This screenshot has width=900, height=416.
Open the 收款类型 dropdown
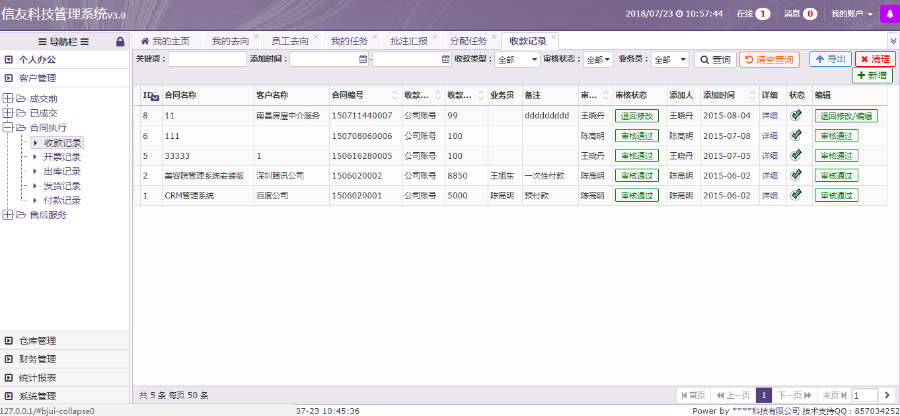[517, 59]
